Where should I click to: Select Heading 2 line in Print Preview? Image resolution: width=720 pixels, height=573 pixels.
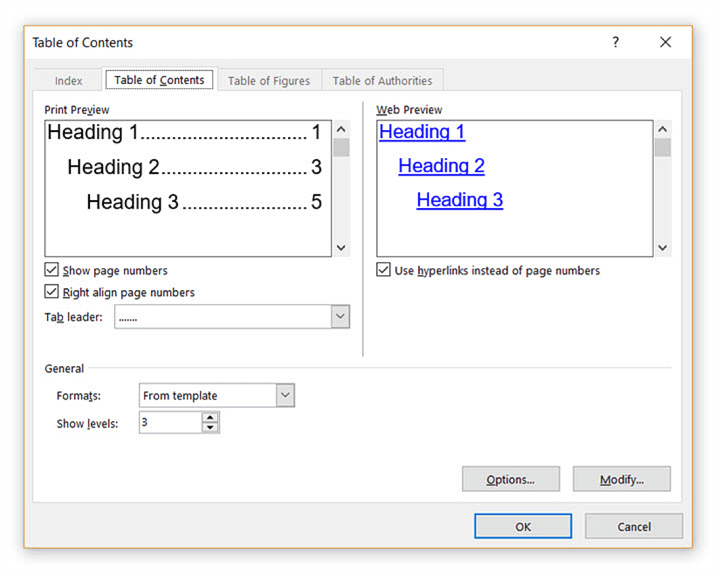[x=195, y=167]
